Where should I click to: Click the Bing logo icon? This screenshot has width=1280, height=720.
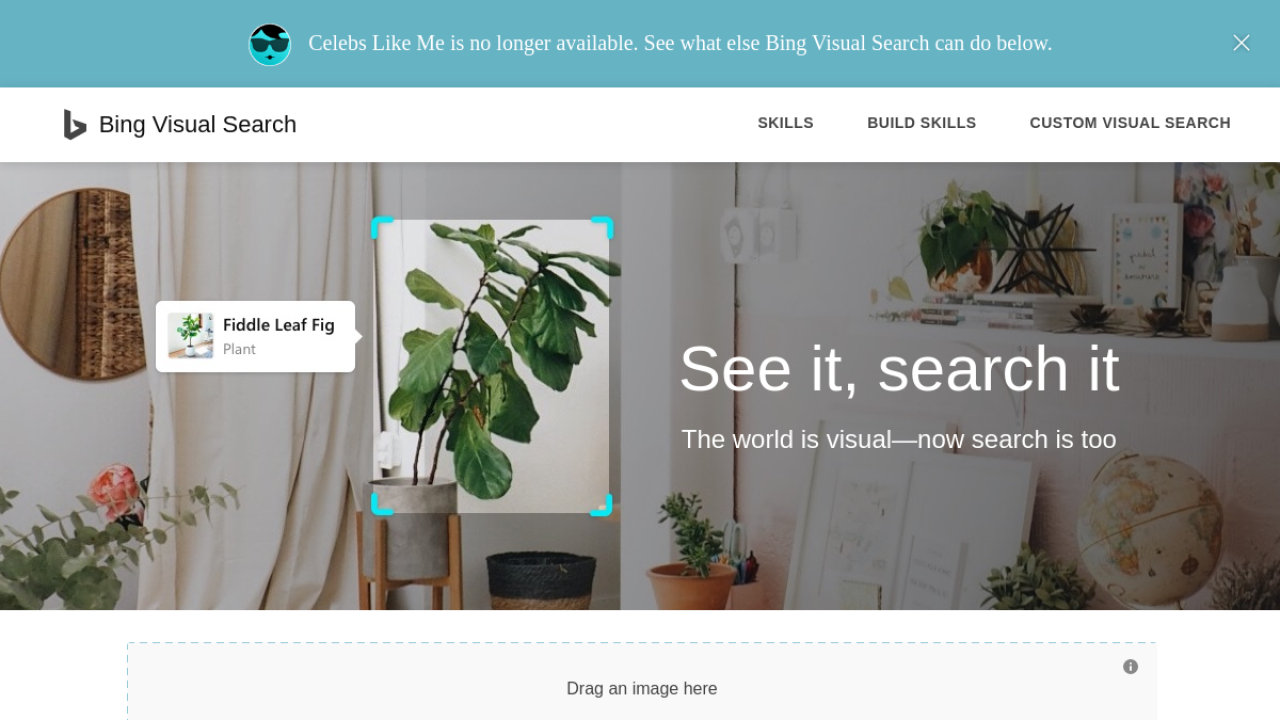click(x=75, y=124)
